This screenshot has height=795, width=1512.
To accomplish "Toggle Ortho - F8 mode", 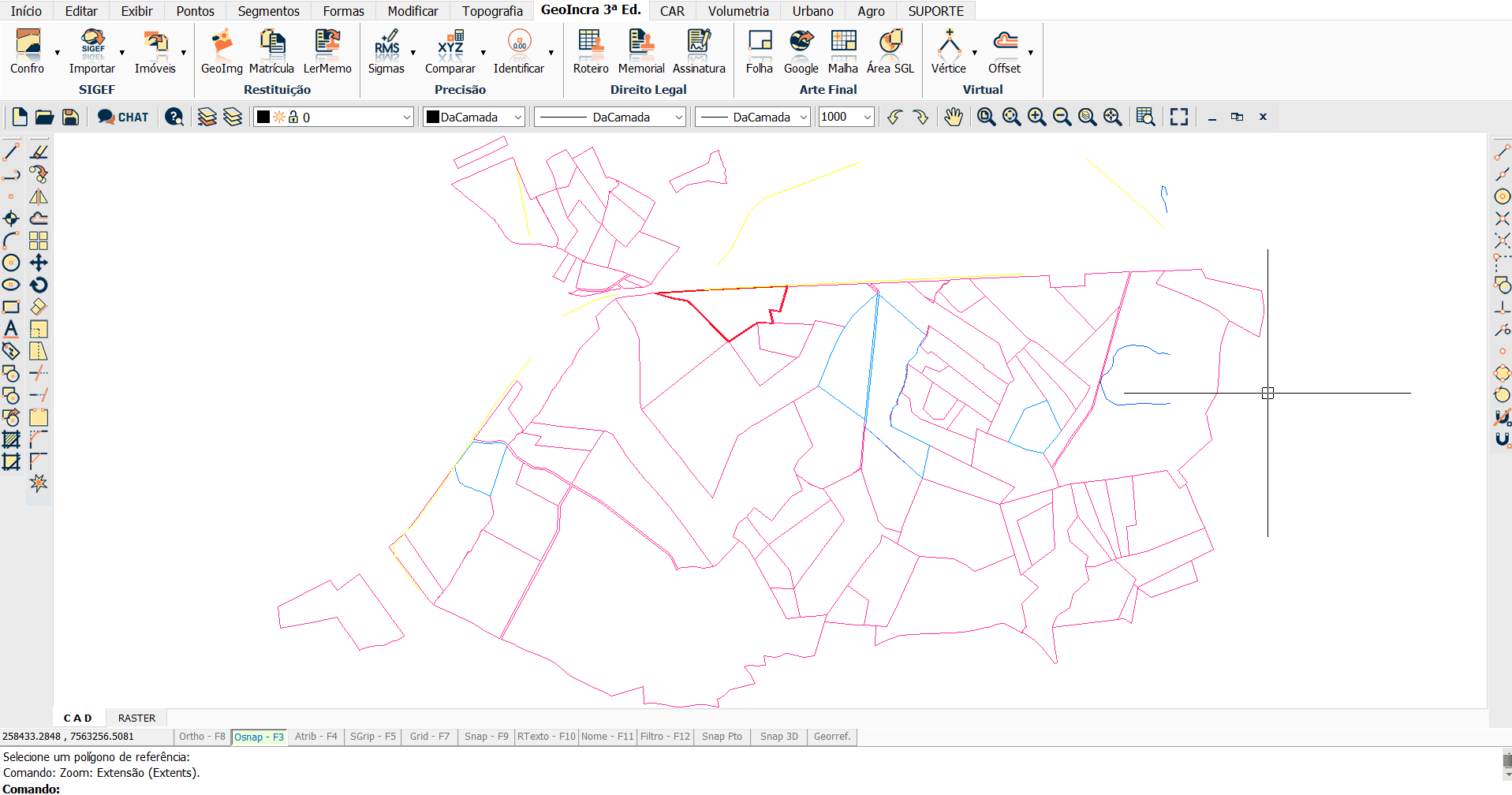I will 202,737.
